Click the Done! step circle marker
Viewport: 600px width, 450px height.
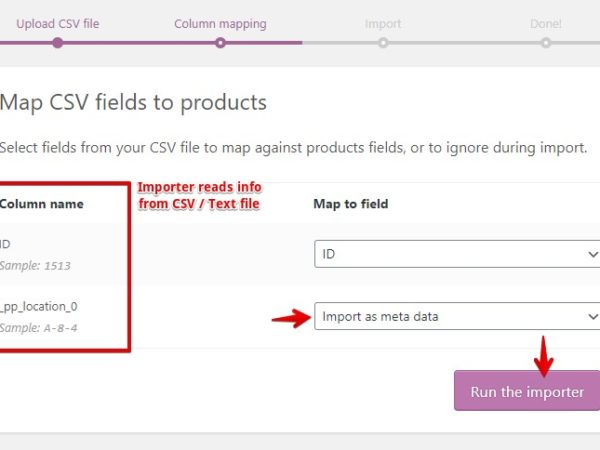pos(546,43)
